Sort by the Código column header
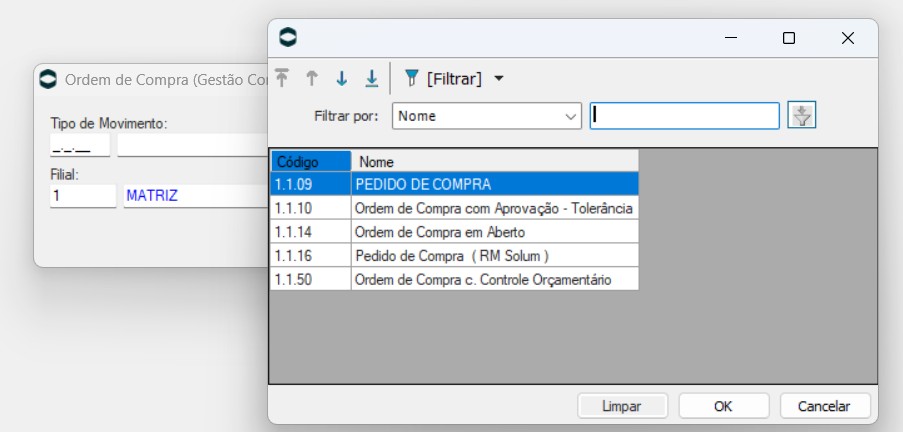Image resolution: width=903 pixels, height=432 pixels. pyautogui.click(x=311, y=161)
